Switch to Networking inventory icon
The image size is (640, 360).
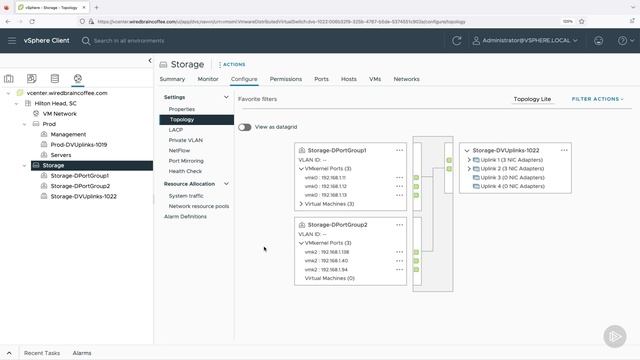tap(78, 78)
